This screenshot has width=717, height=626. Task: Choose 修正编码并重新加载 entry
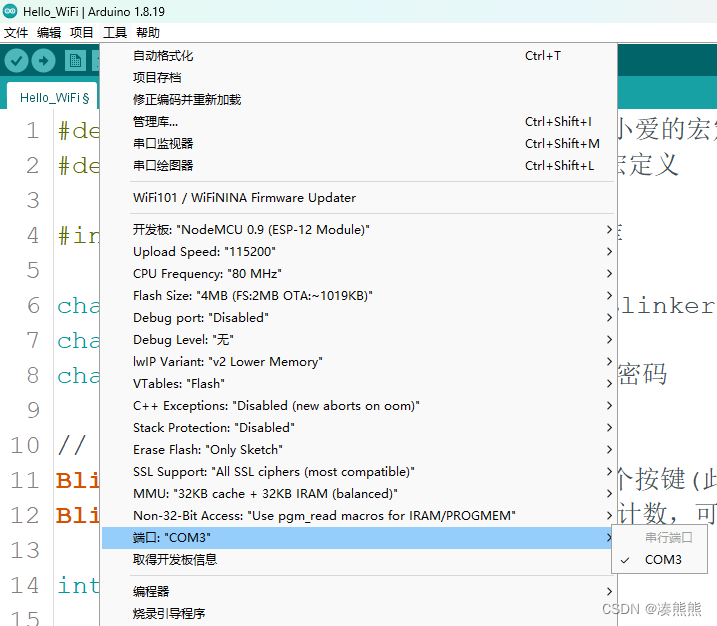[x=358, y=100]
